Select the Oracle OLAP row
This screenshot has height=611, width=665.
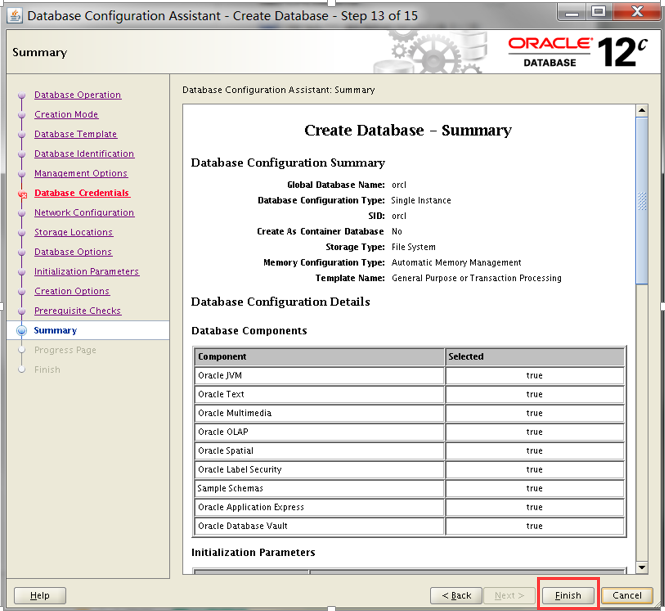tap(409, 432)
